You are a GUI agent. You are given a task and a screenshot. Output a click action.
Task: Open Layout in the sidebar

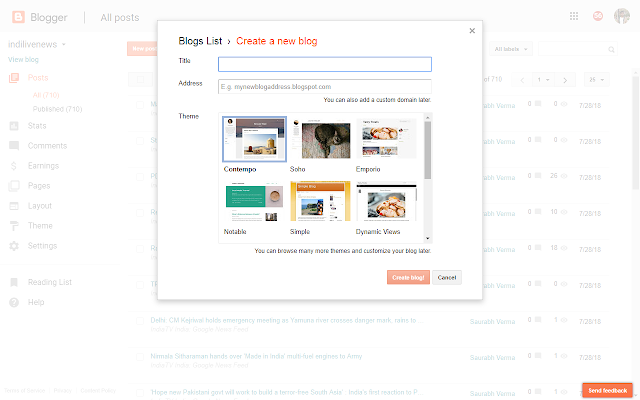point(40,206)
